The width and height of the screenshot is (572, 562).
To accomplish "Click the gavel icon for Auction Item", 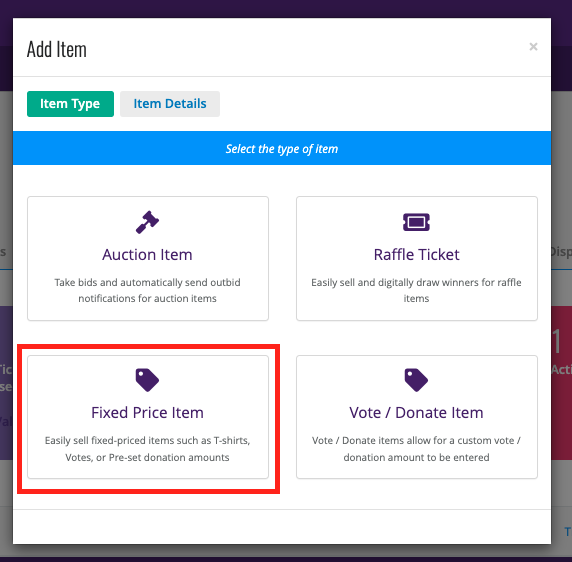I will pos(147,222).
